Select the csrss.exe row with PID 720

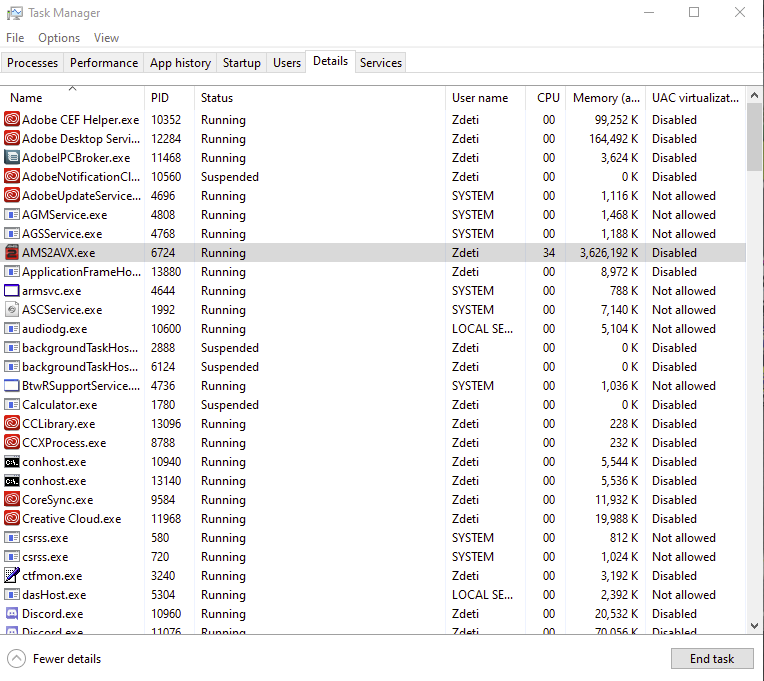tap(373, 556)
